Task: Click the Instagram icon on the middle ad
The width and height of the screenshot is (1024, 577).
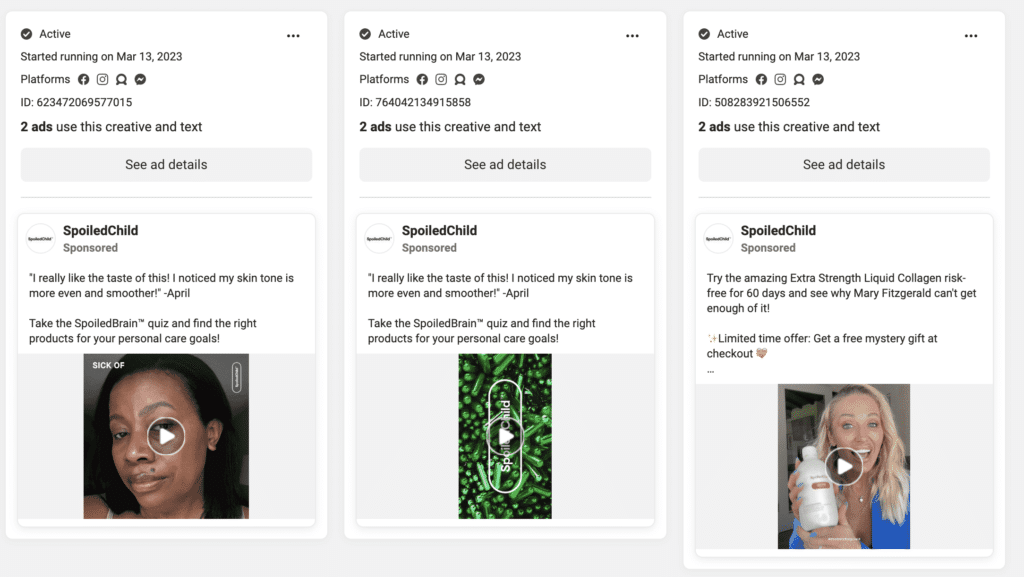Action: (x=441, y=79)
